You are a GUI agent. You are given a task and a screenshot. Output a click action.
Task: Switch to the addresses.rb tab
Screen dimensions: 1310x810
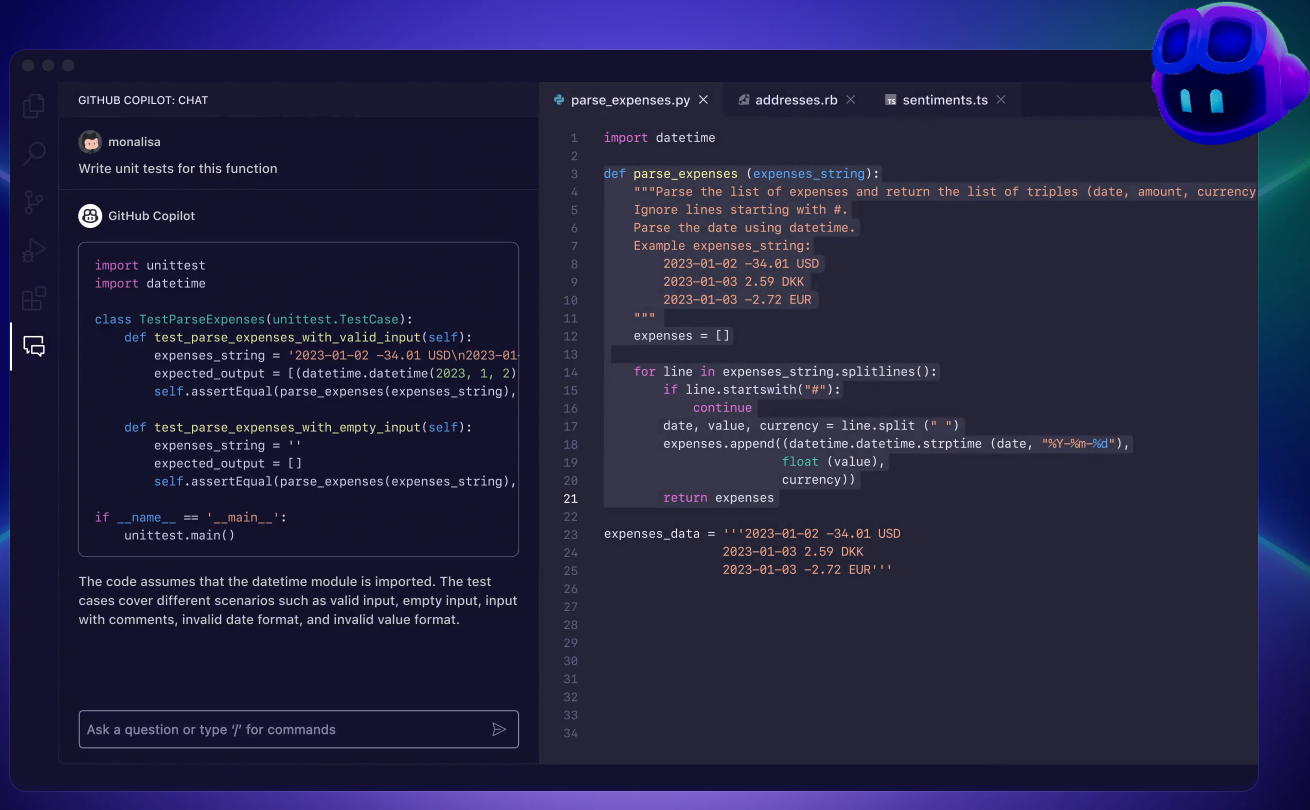click(x=797, y=100)
